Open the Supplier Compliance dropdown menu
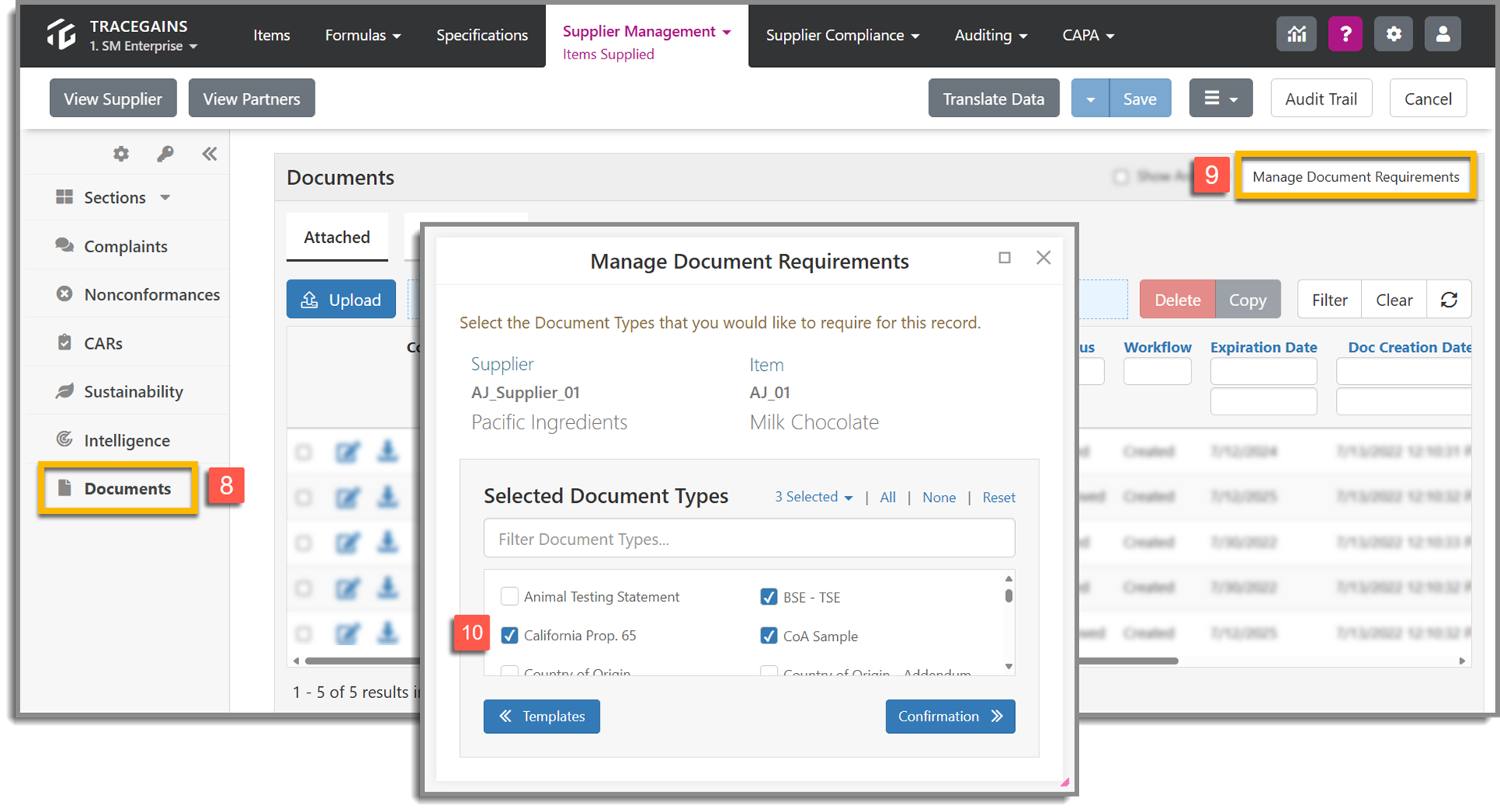 tap(843, 35)
